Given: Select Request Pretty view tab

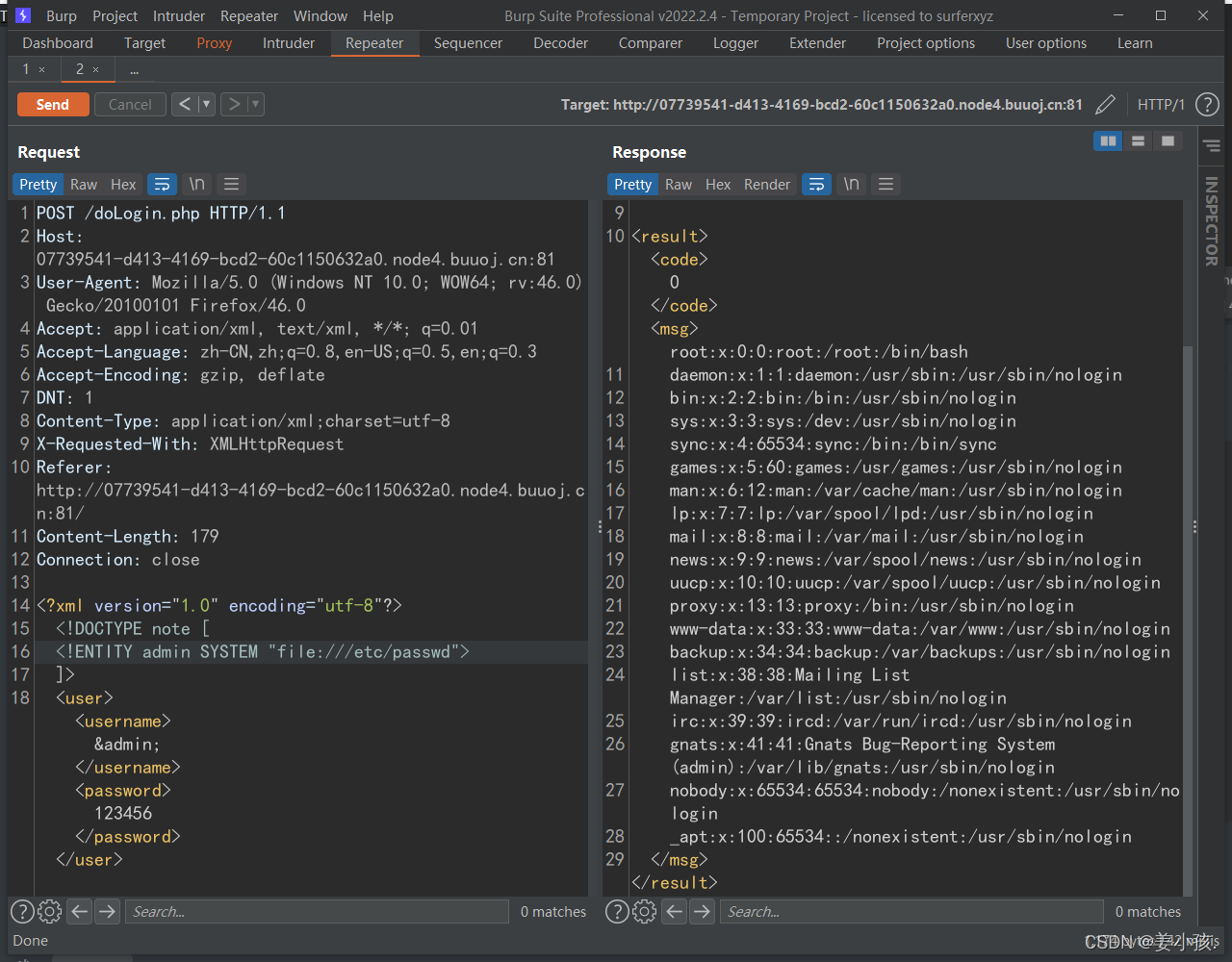Looking at the screenshot, I should coord(38,185).
